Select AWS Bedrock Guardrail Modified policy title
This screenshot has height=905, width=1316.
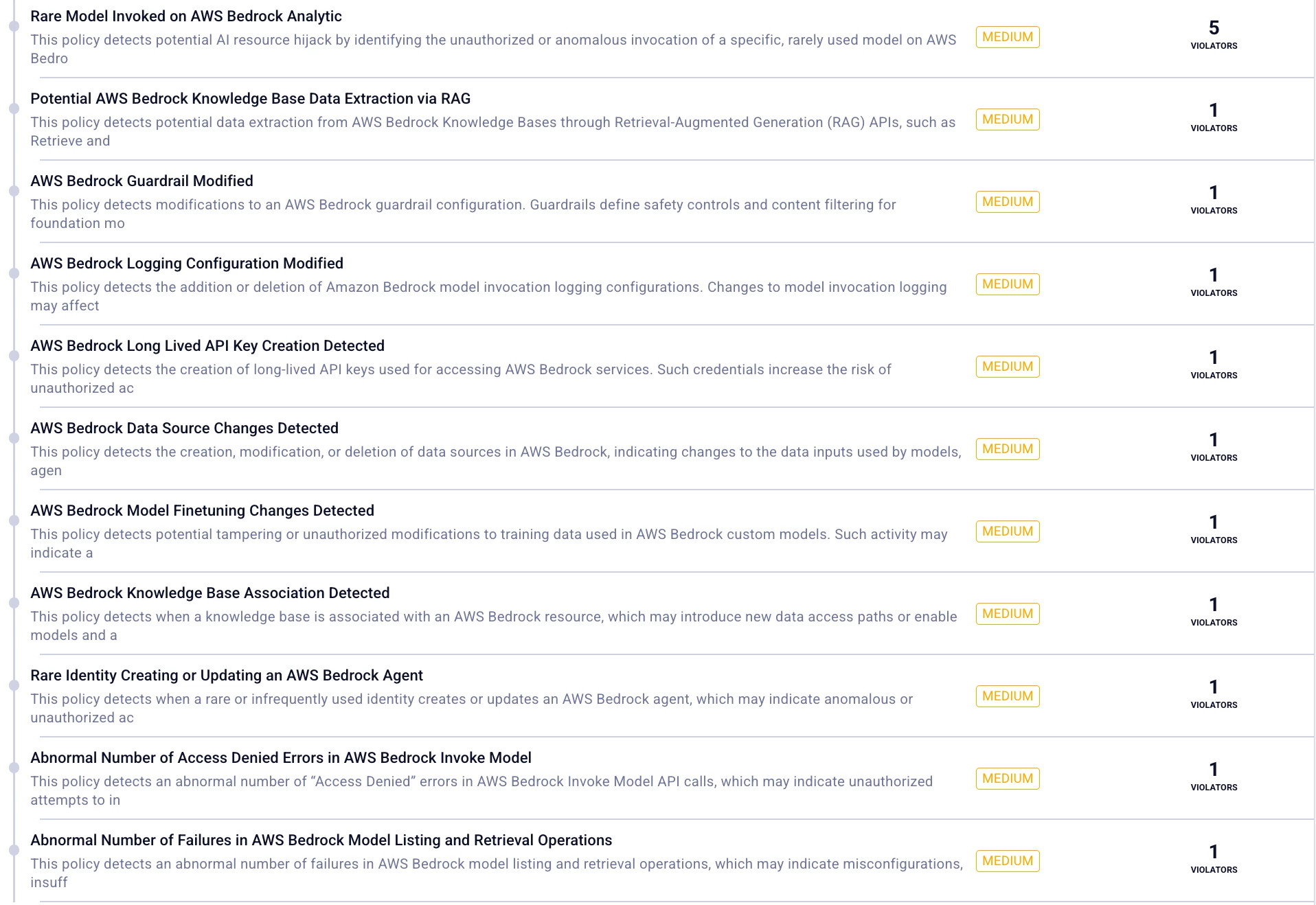tap(142, 181)
